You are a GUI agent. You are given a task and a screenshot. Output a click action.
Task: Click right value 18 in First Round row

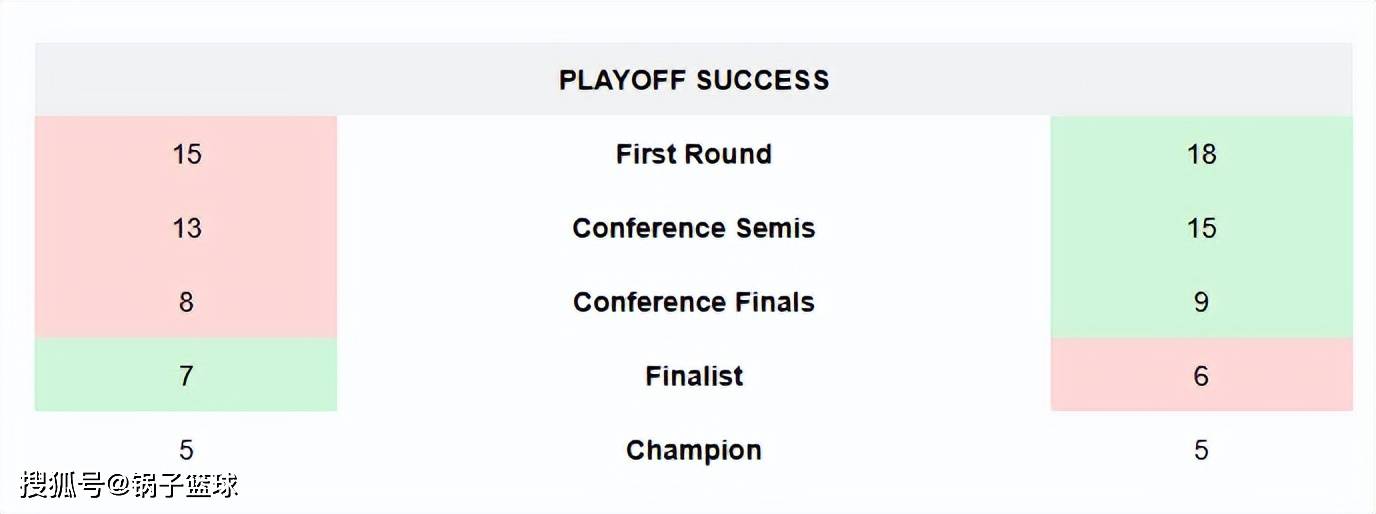coord(1201,154)
